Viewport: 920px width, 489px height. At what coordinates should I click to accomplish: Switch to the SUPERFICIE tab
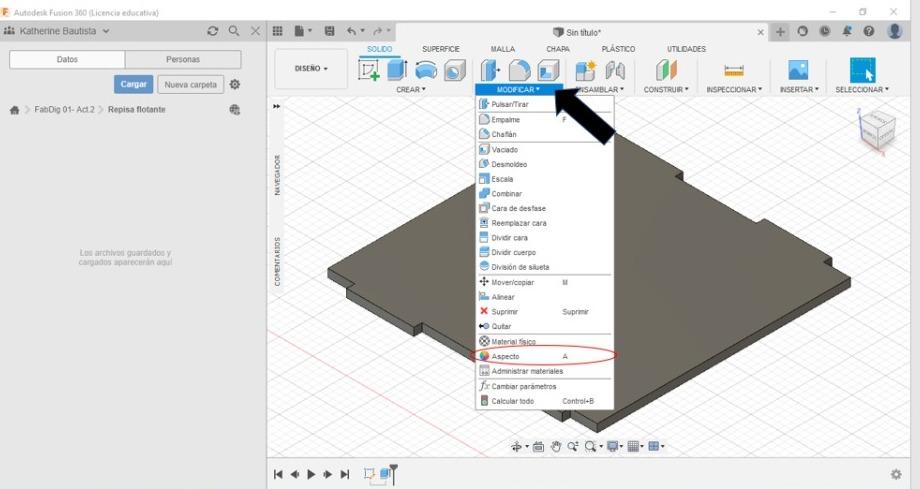point(441,49)
